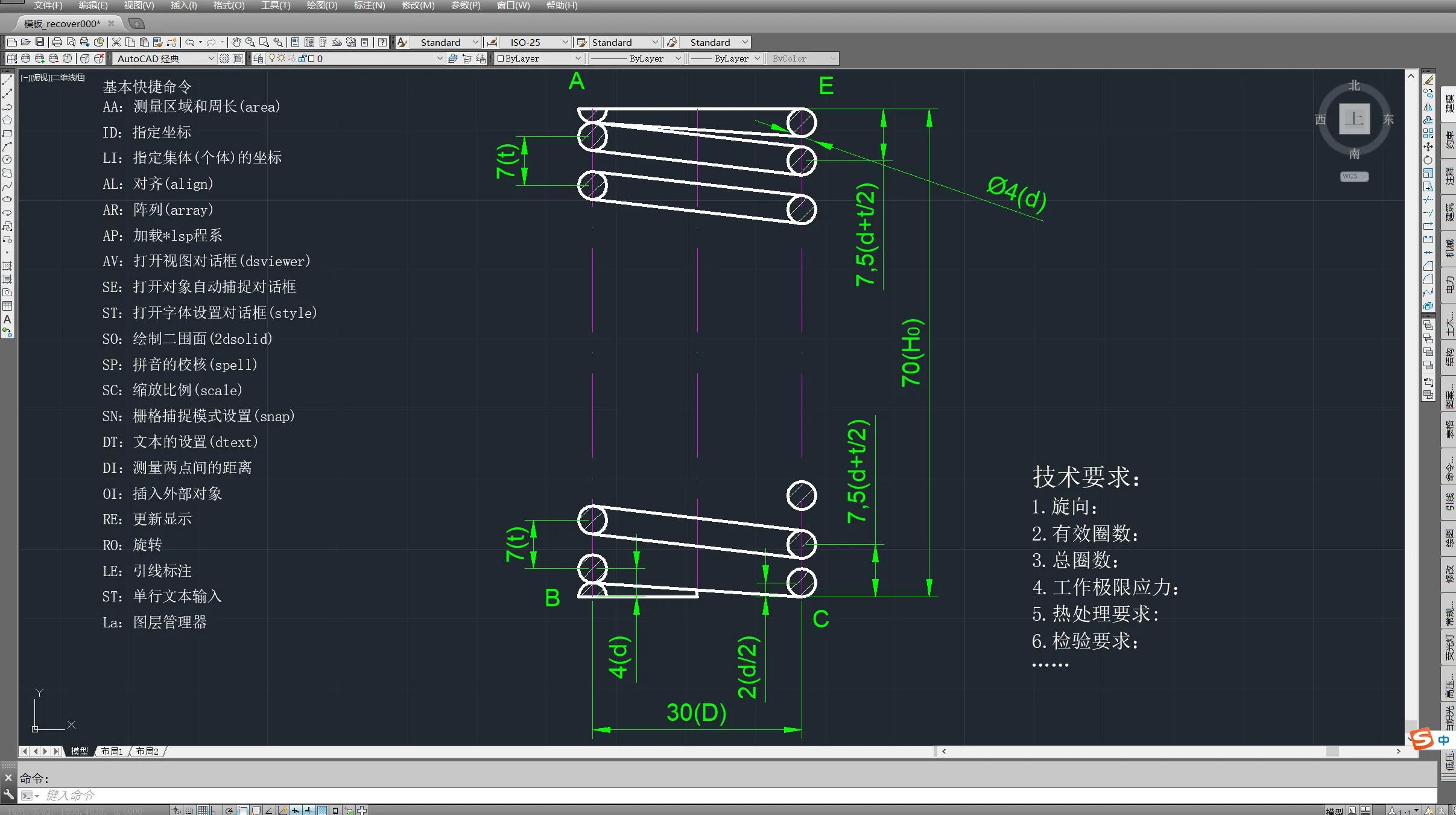Open the Layer Properties Manager icon
The image size is (1456, 815).
[x=258, y=59]
